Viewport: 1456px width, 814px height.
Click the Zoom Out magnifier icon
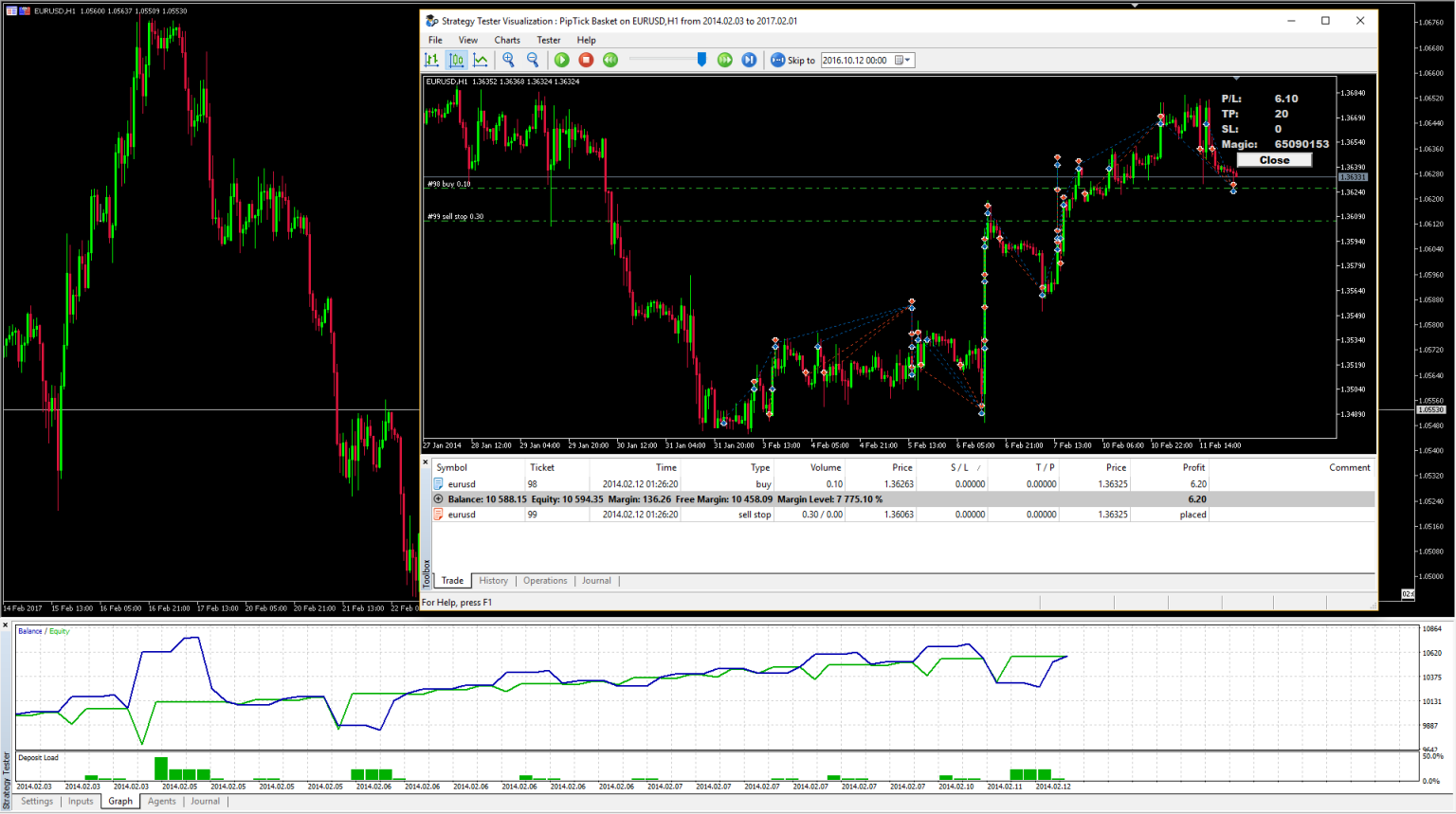533,60
